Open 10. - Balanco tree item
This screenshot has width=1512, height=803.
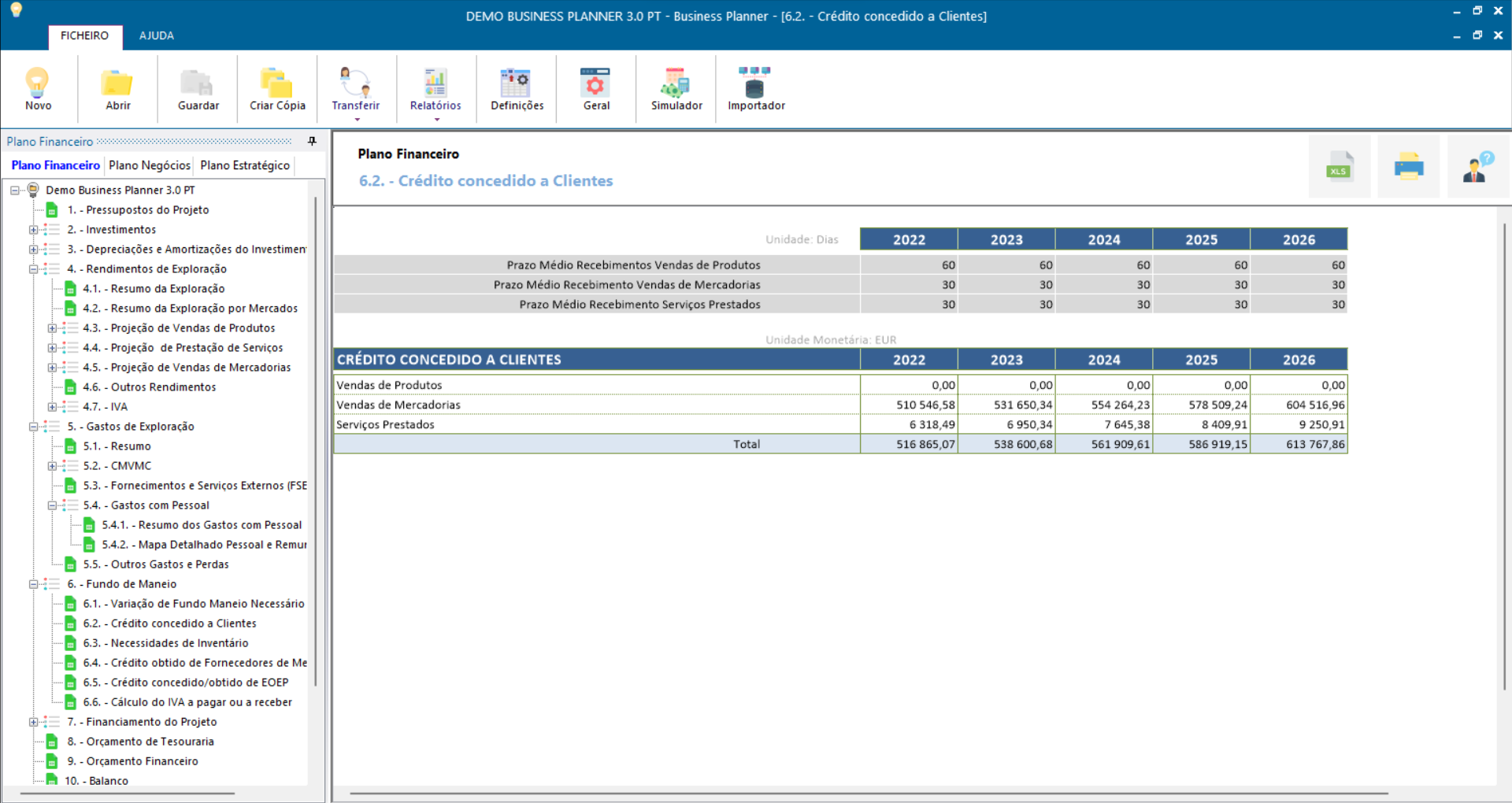pos(96,781)
